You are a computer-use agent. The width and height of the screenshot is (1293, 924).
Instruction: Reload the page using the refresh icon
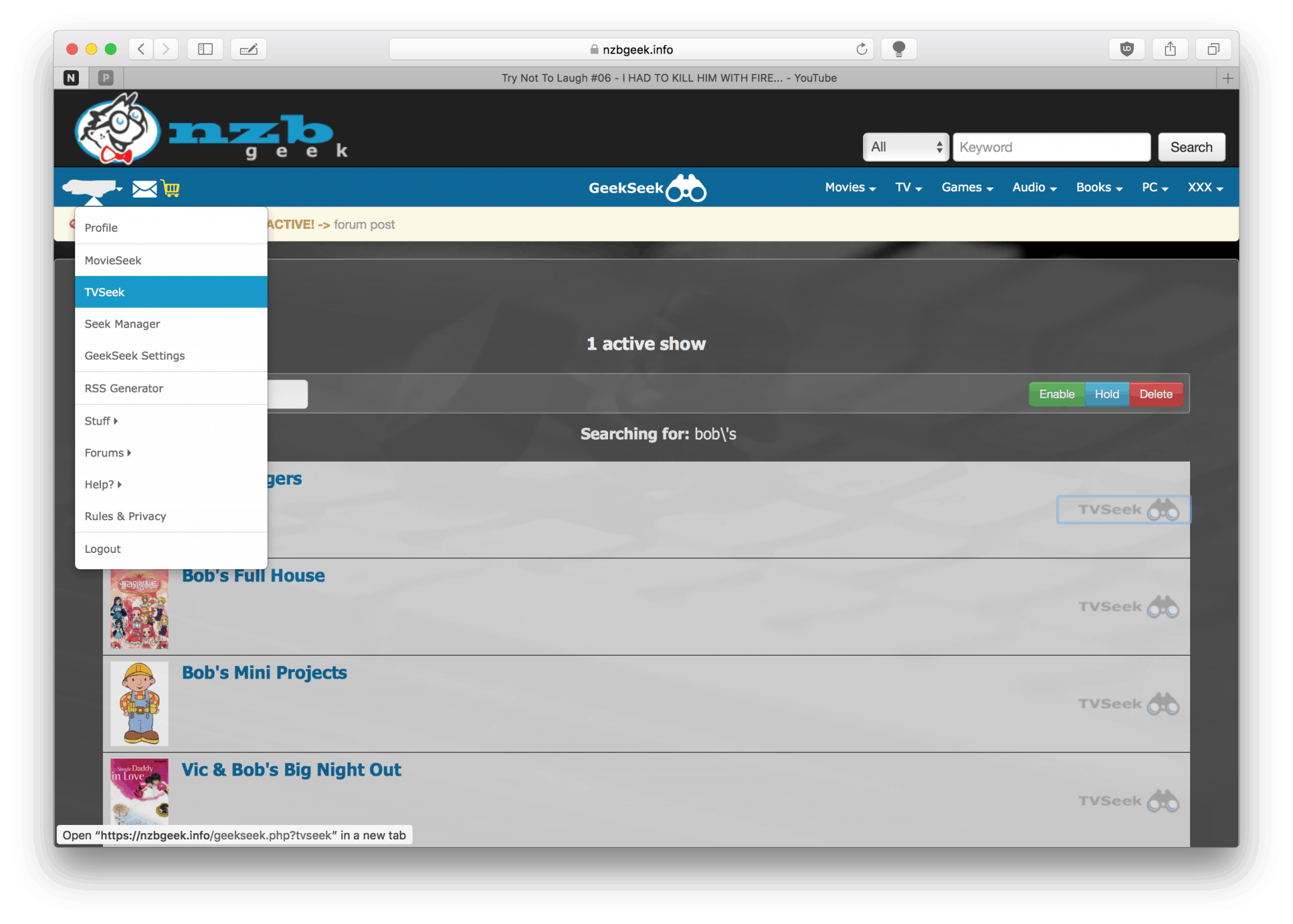861,49
